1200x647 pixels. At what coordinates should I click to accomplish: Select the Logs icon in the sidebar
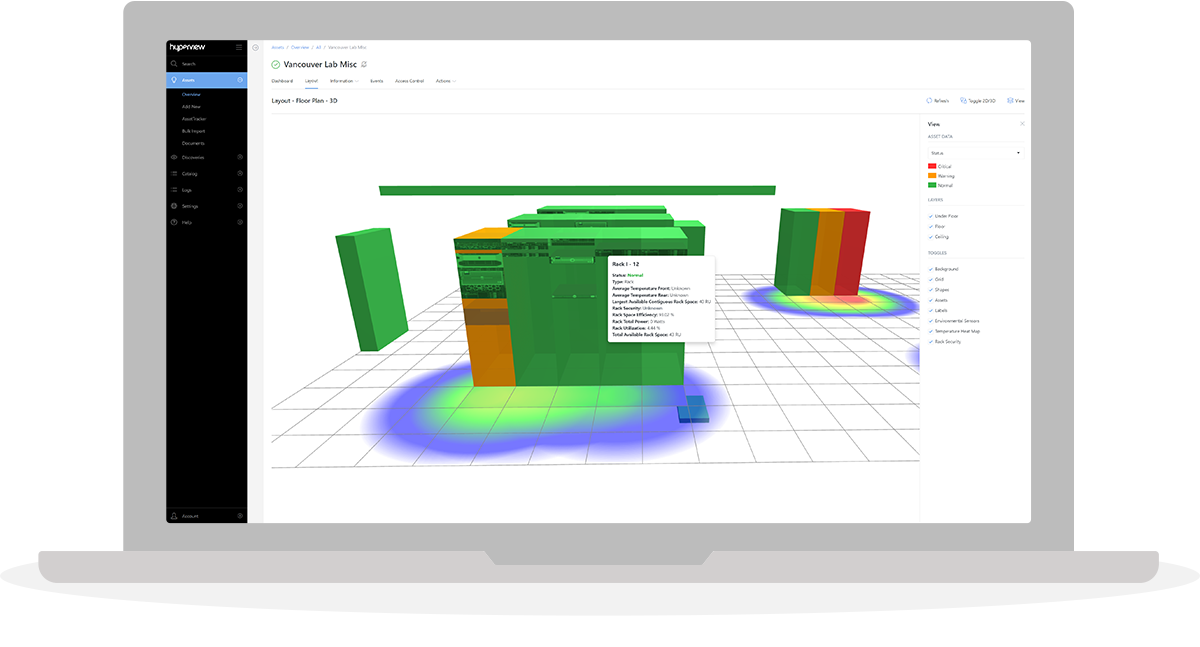pyautogui.click(x=173, y=189)
